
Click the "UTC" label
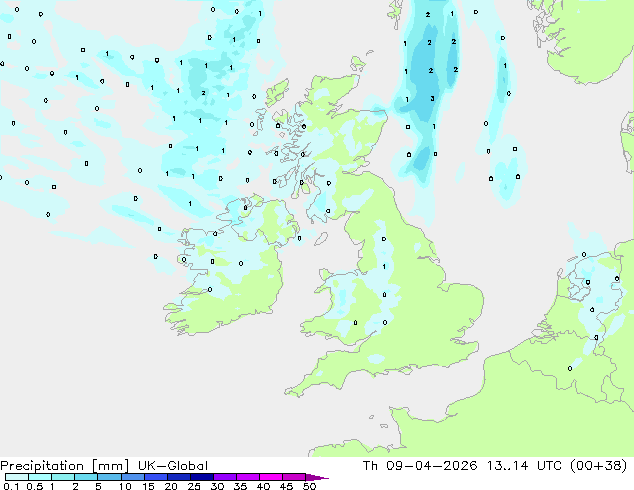(549, 465)
